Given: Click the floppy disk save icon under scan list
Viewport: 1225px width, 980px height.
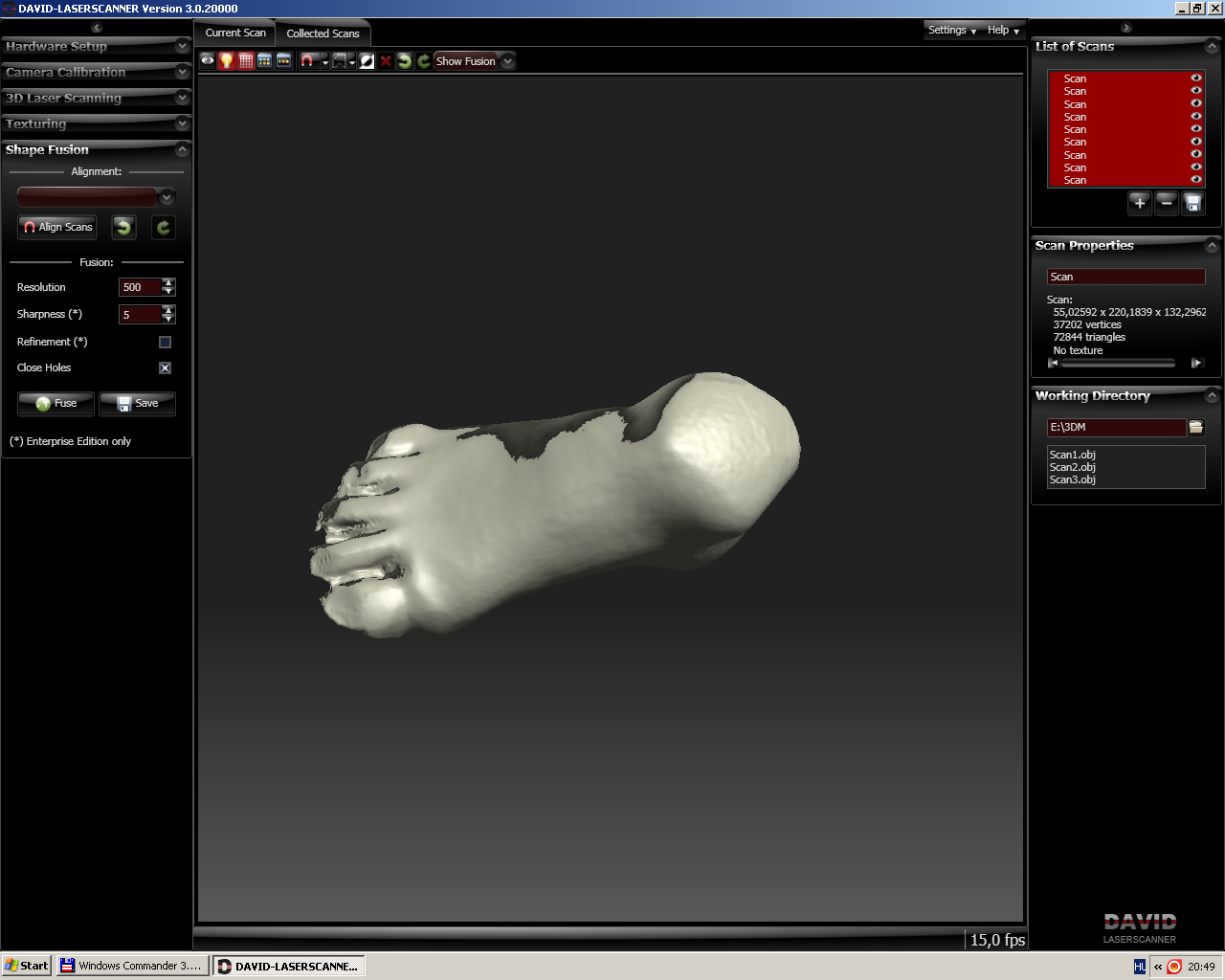Looking at the screenshot, I should 1192,203.
